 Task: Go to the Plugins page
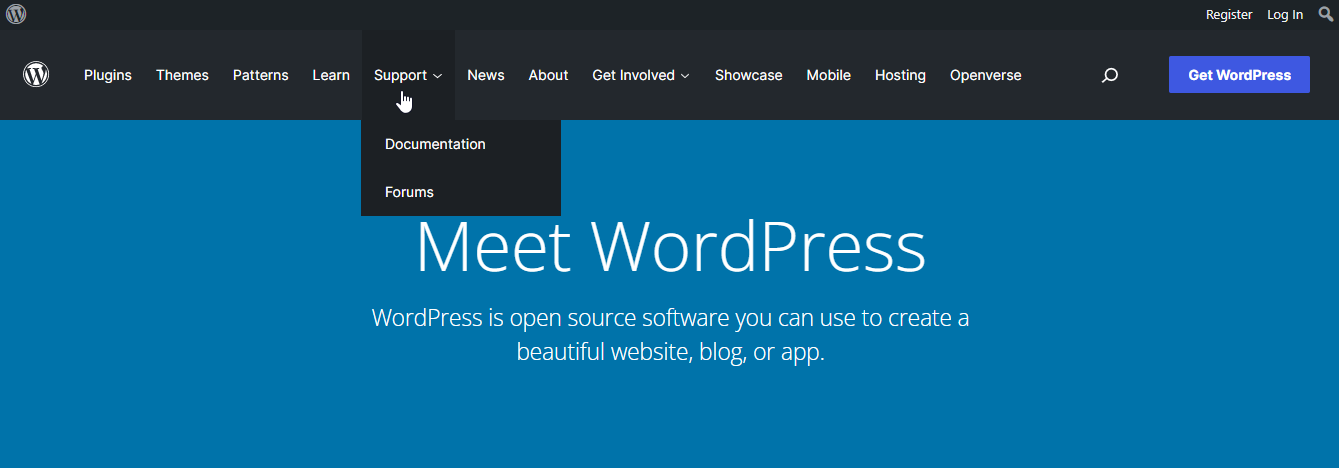108,75
